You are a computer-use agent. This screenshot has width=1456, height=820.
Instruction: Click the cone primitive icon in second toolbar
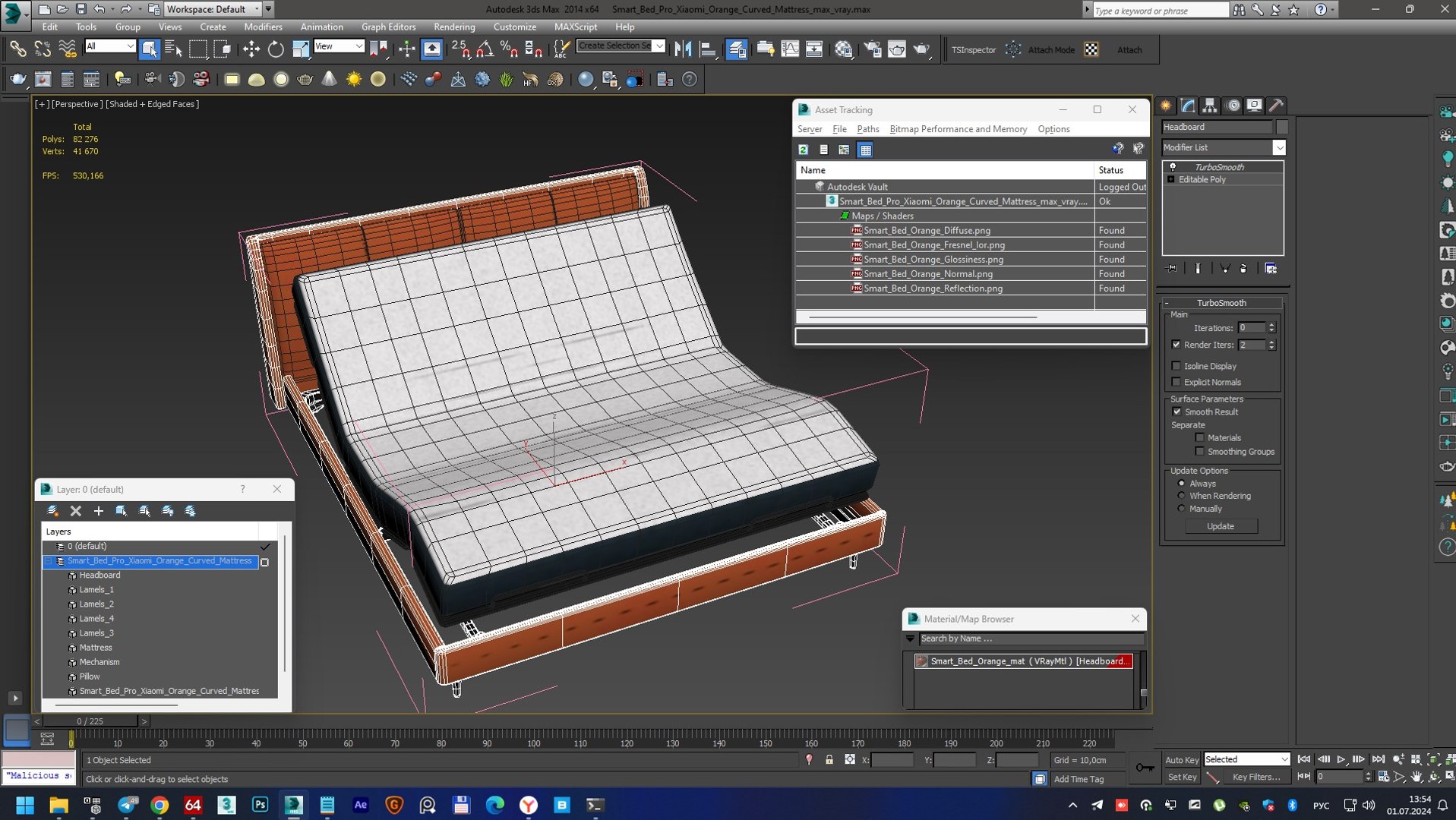click(329, 79)
